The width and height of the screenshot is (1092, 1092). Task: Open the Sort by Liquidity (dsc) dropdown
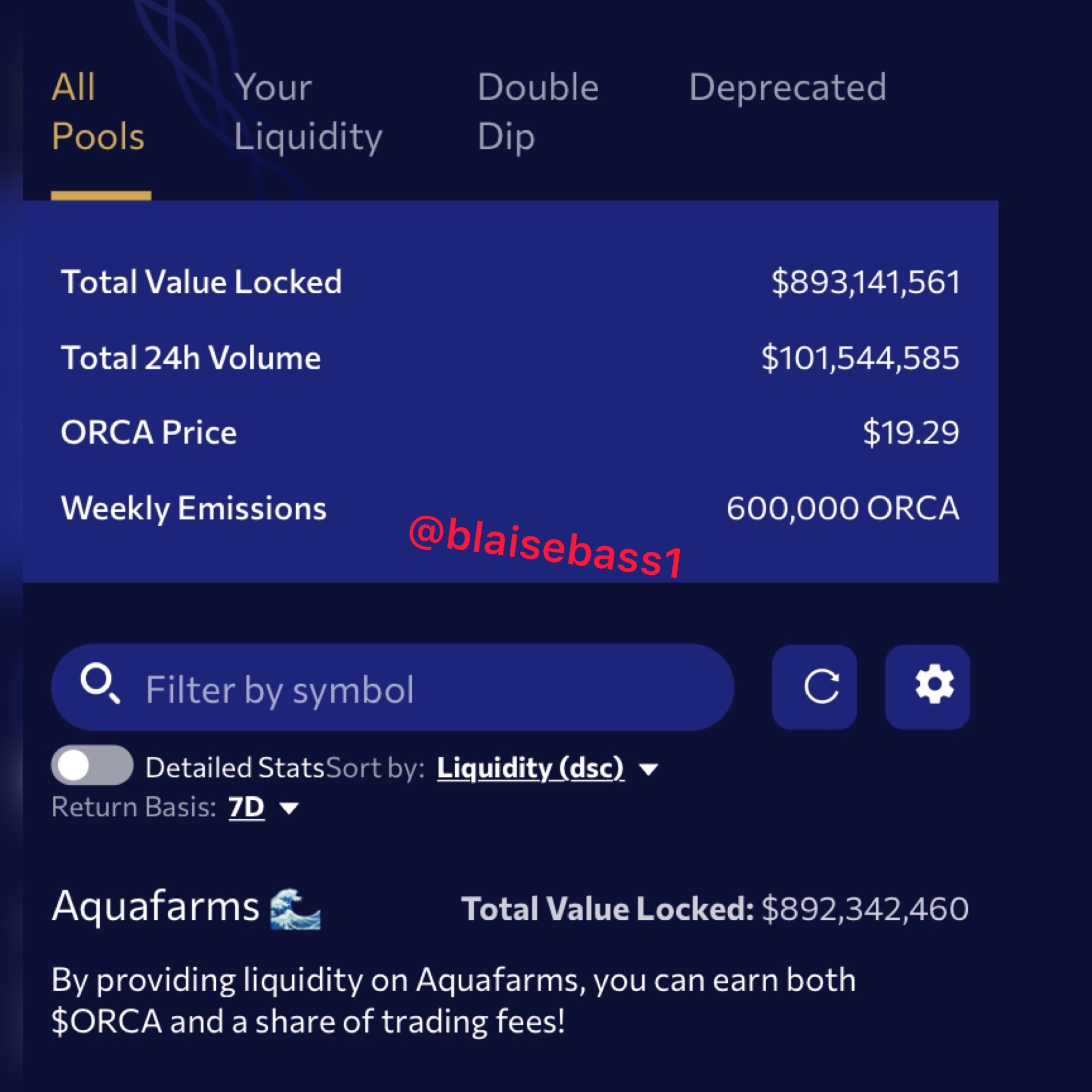(x=530, y=768)
